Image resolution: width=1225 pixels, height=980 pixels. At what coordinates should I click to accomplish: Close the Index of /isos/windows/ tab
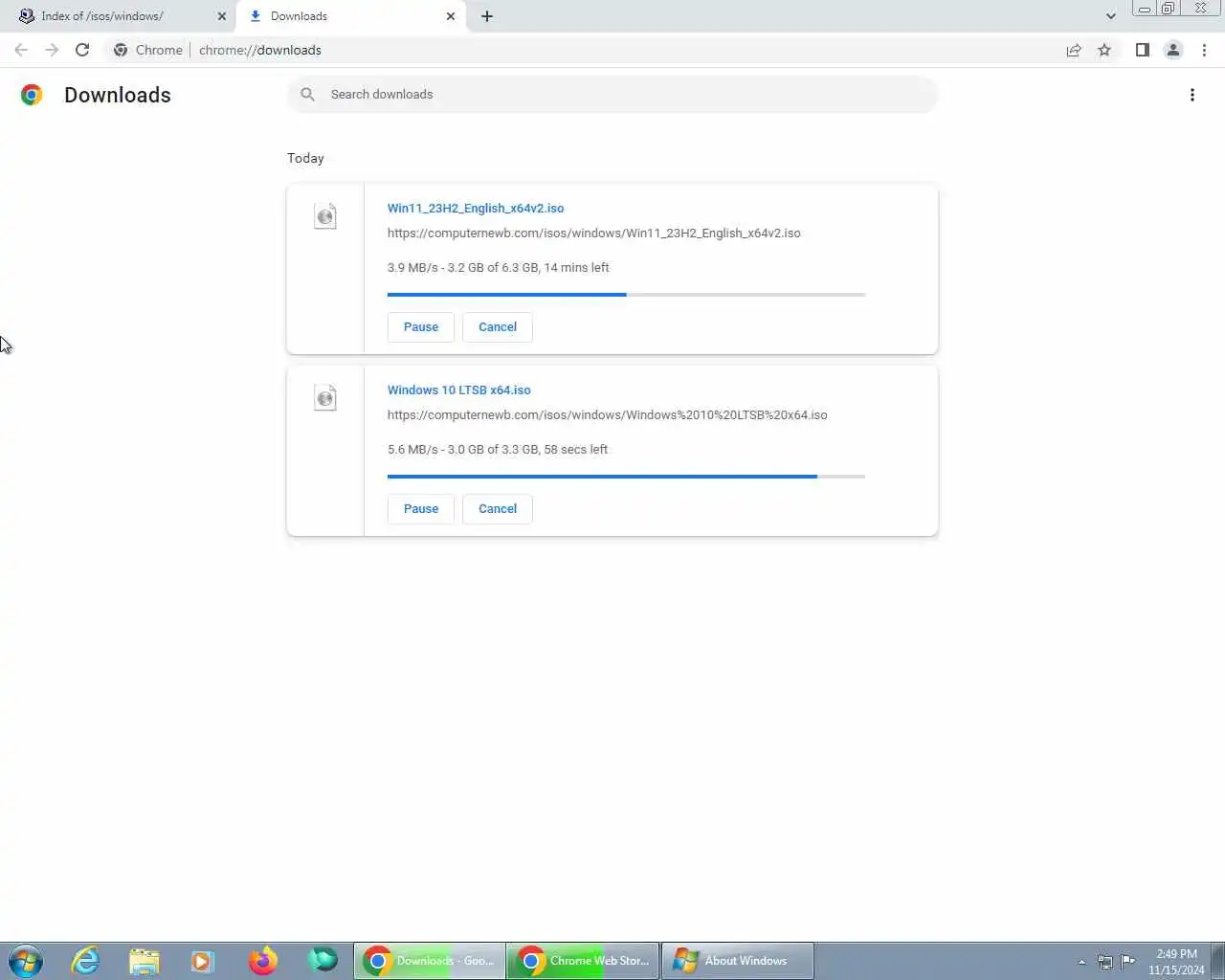coord(222,16)
